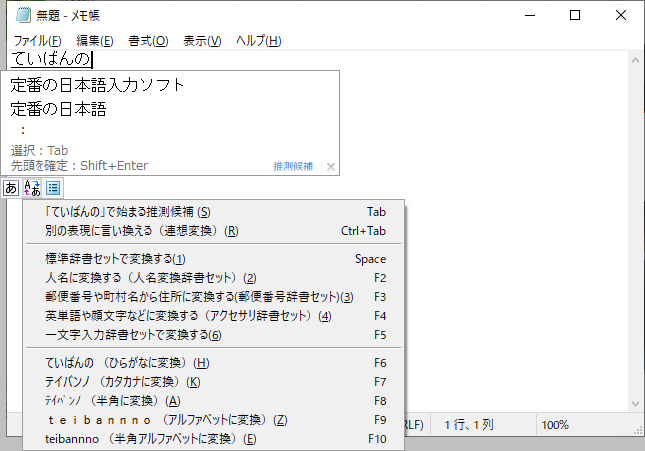Convert to katakana テイバンノ (K)
Viewport: 645px width, 451px height.
click(214, 381)
